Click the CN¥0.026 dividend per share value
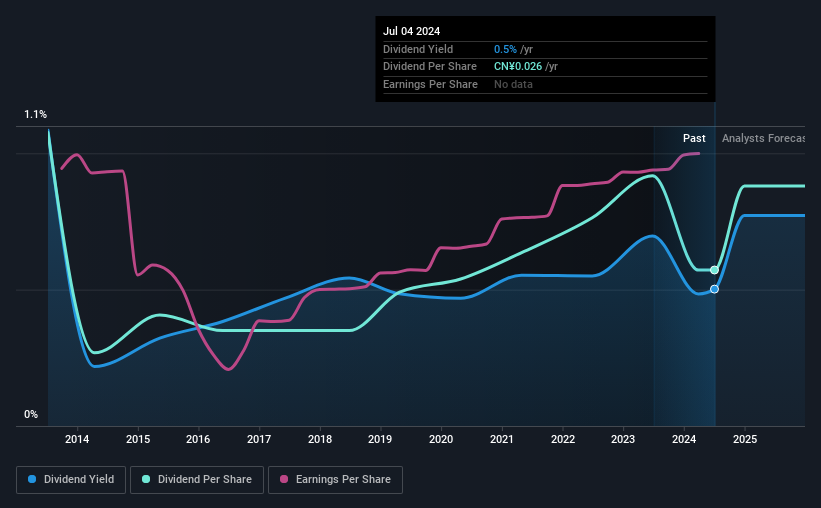This screenshot has height=508, width=821. point(518,67)
